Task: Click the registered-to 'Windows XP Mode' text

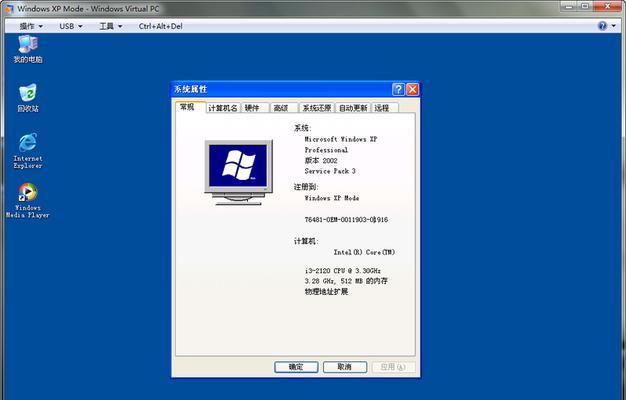Action: 332,198
